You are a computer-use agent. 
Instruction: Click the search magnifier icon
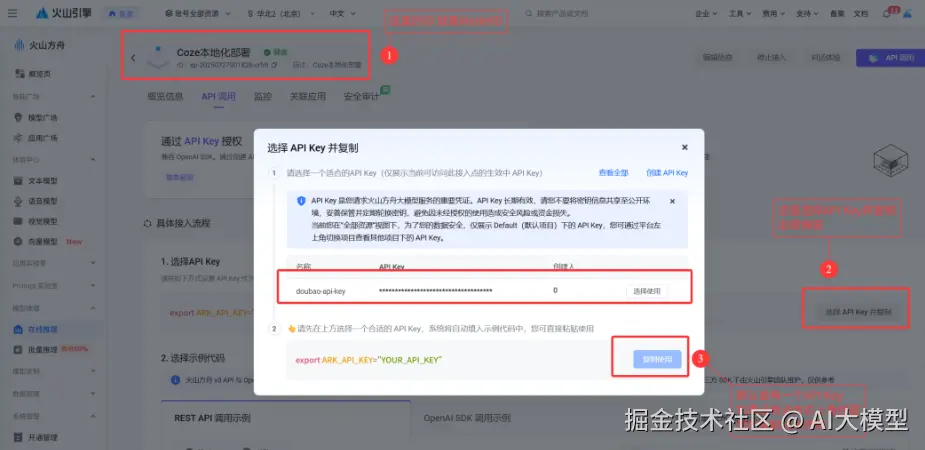[529, 13]
